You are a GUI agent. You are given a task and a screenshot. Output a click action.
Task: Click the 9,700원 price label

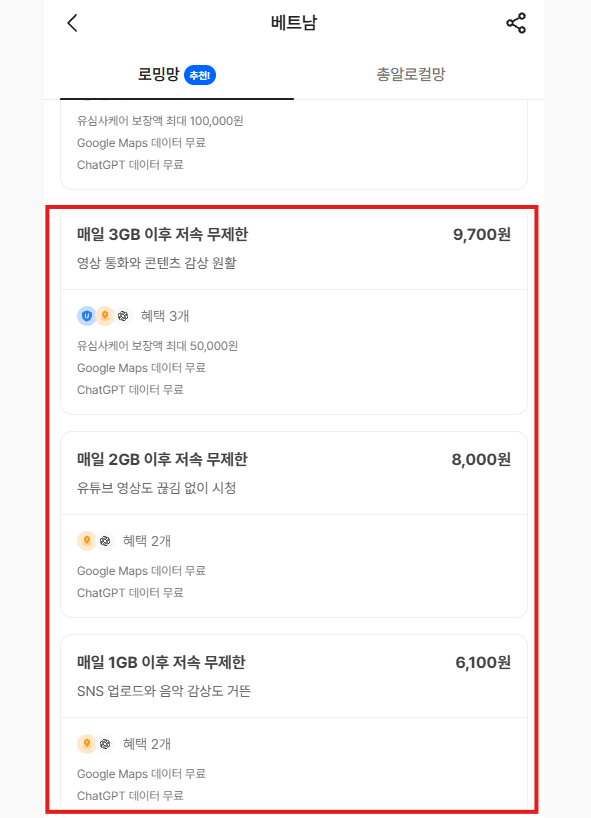[x=481, y=235]
